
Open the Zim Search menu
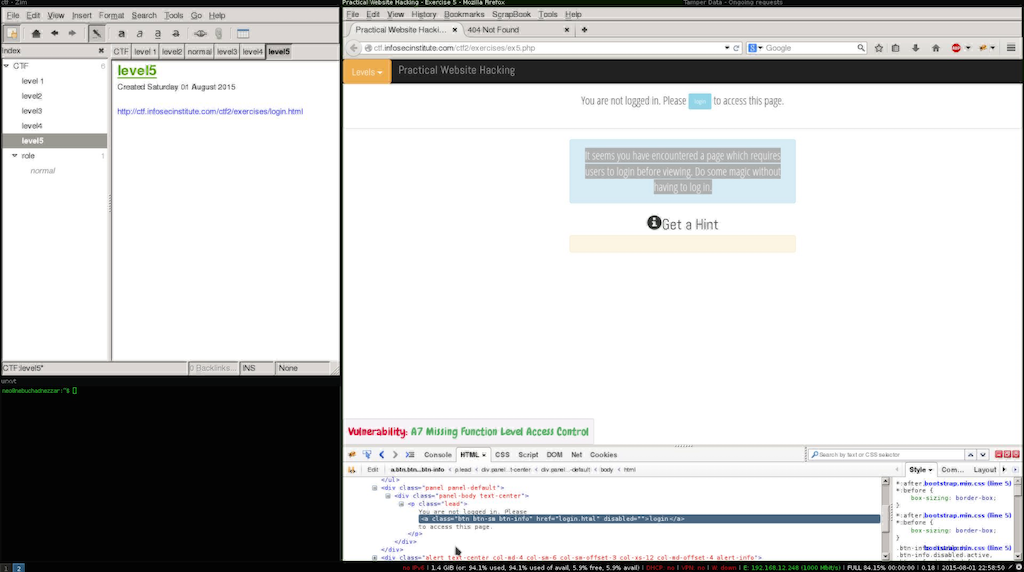coord(144,15)
